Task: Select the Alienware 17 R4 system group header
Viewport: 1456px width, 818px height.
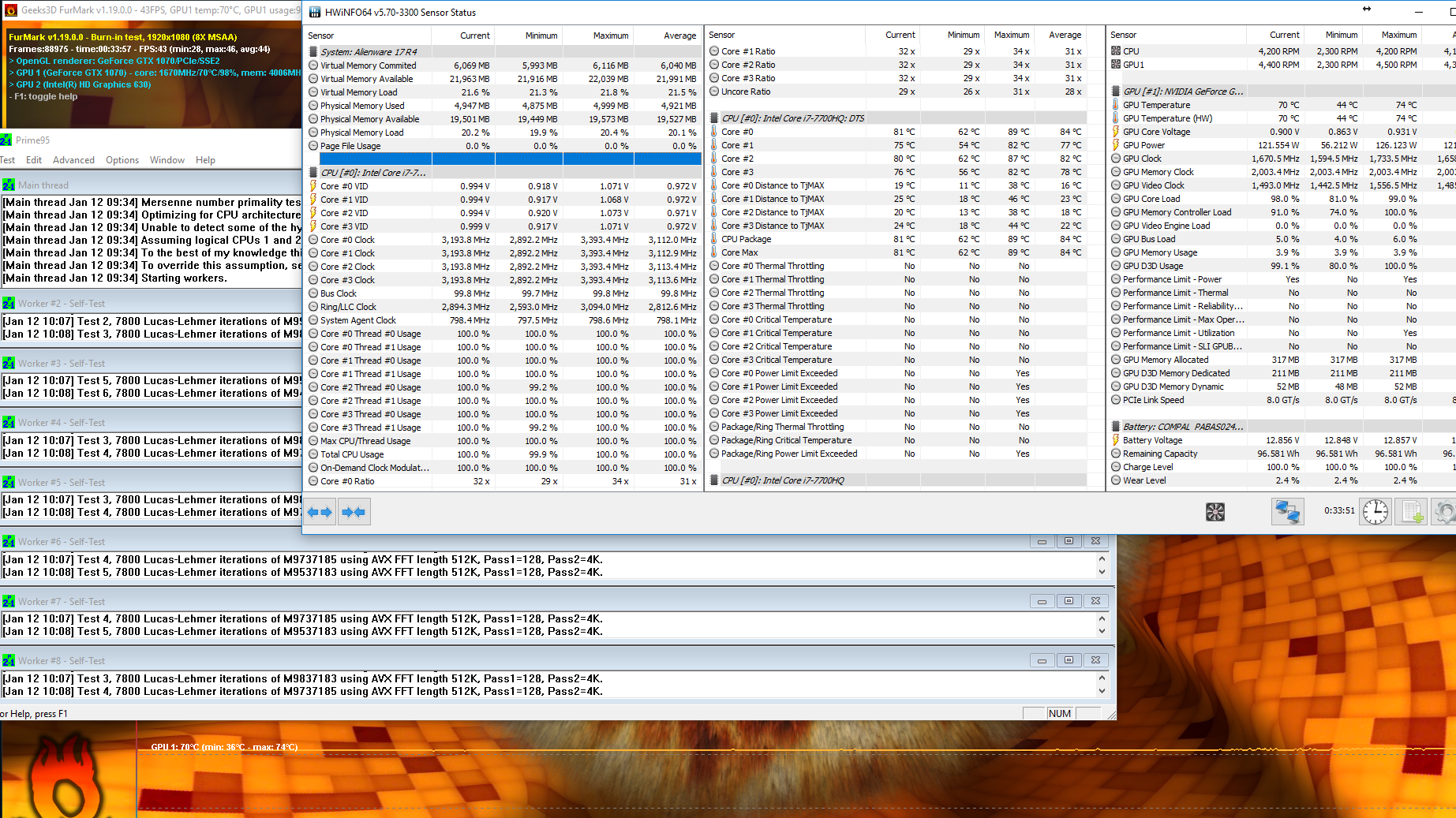Action: 369,52
